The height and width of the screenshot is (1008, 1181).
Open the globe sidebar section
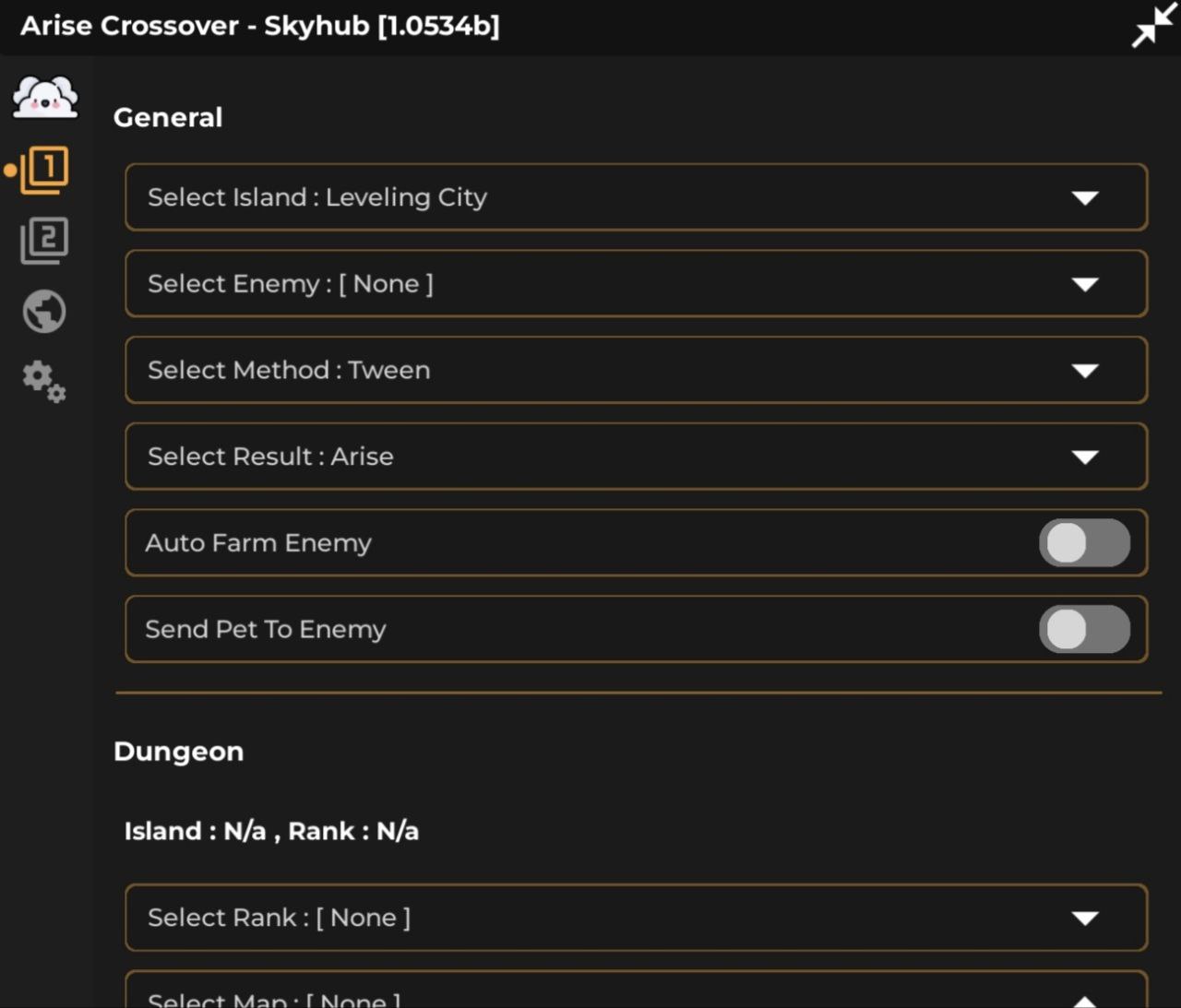tap(44, 311)
